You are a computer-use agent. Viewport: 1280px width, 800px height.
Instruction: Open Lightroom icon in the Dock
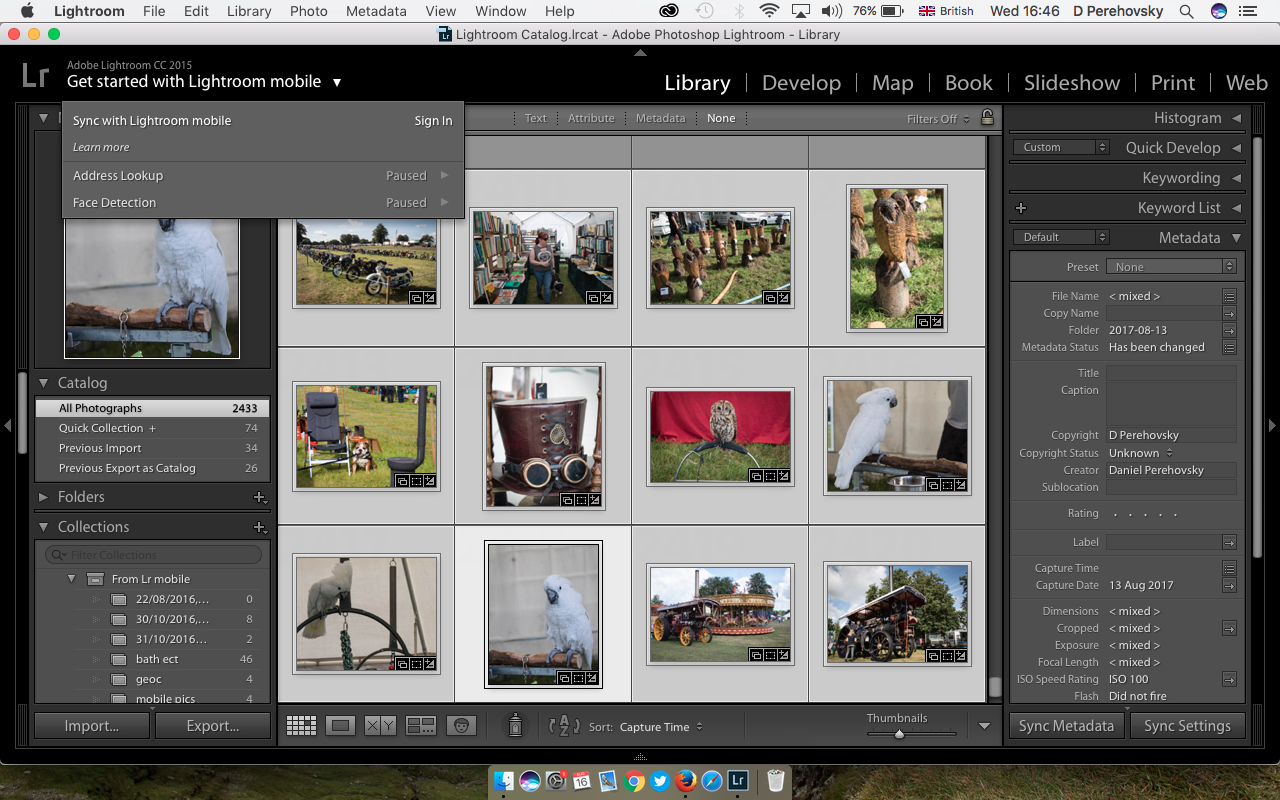pos(738,780)
